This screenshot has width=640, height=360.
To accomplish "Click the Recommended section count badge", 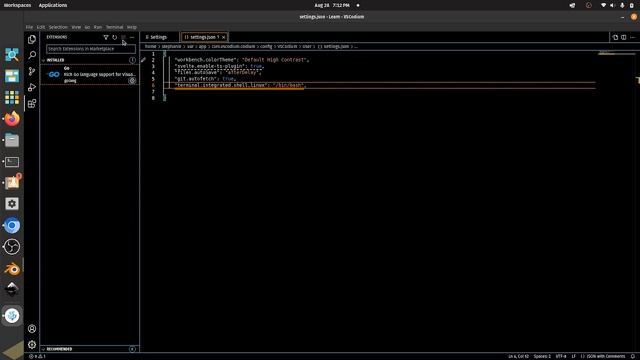I will click(x=132, y=349).
